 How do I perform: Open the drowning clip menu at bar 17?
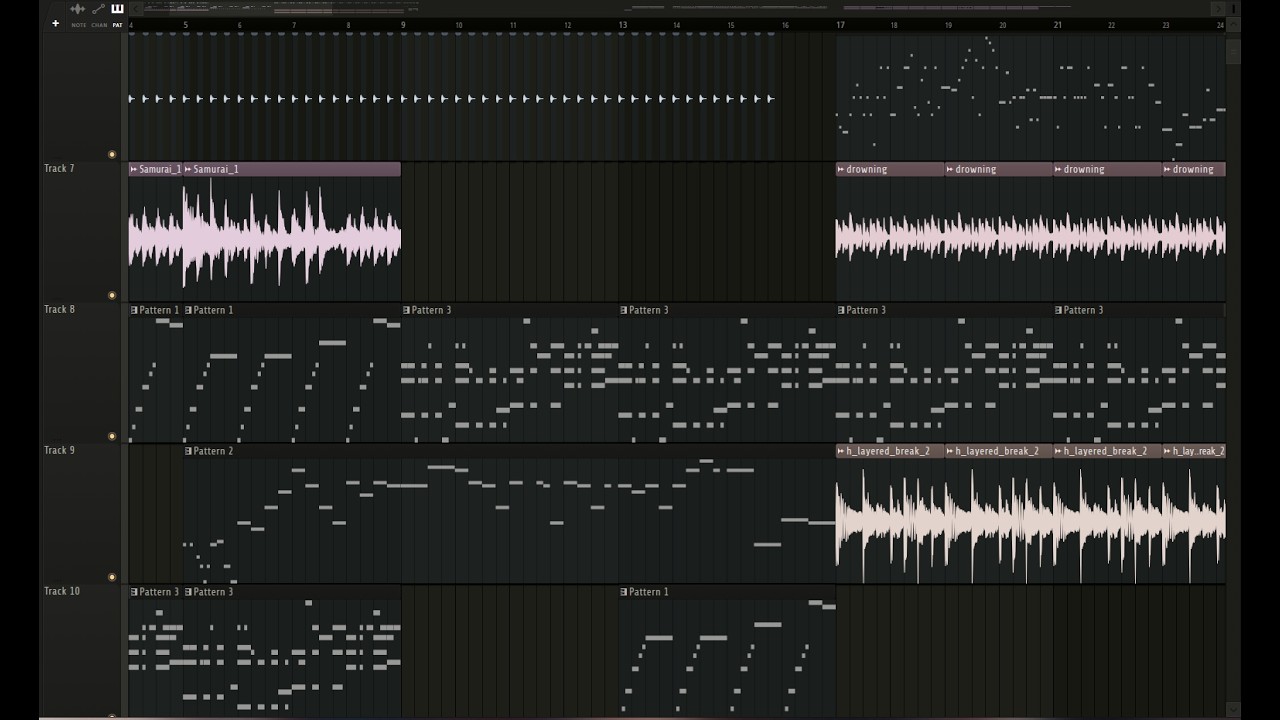tap(841, 169)
